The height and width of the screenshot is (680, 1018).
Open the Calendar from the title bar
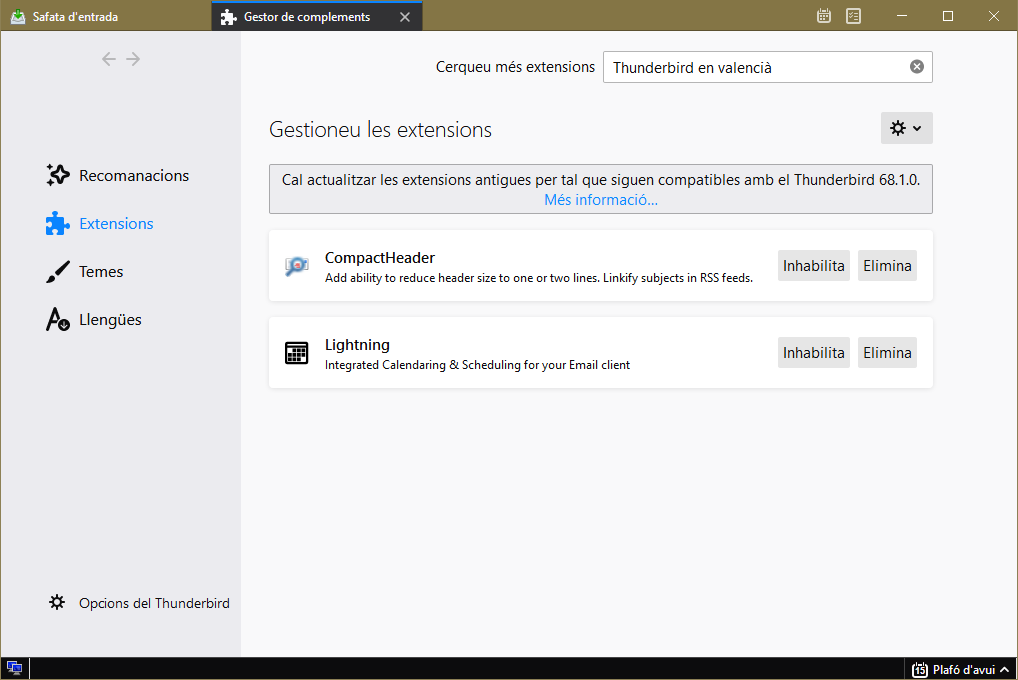[x=824, y=16]
